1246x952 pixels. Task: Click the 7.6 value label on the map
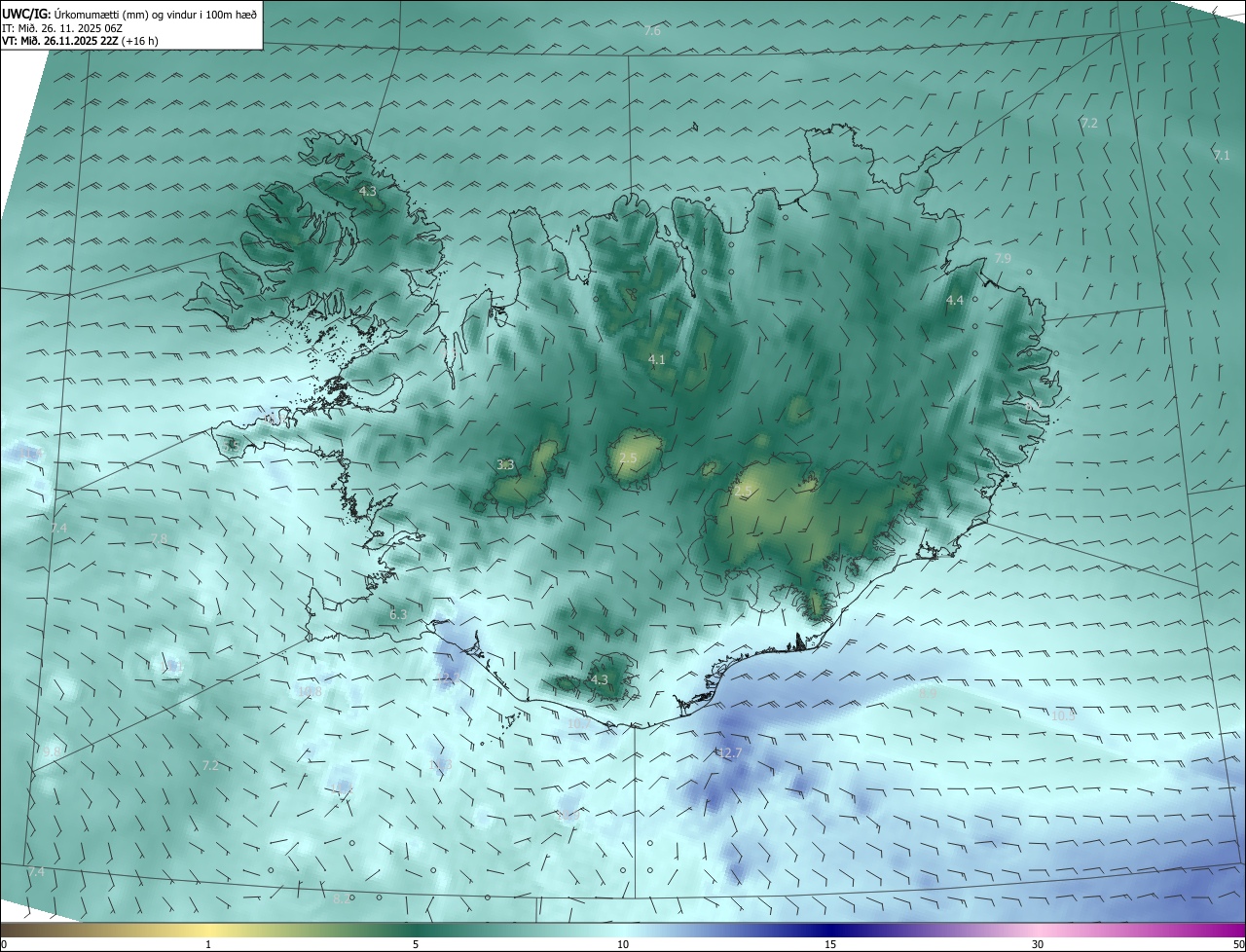(652, 31)
